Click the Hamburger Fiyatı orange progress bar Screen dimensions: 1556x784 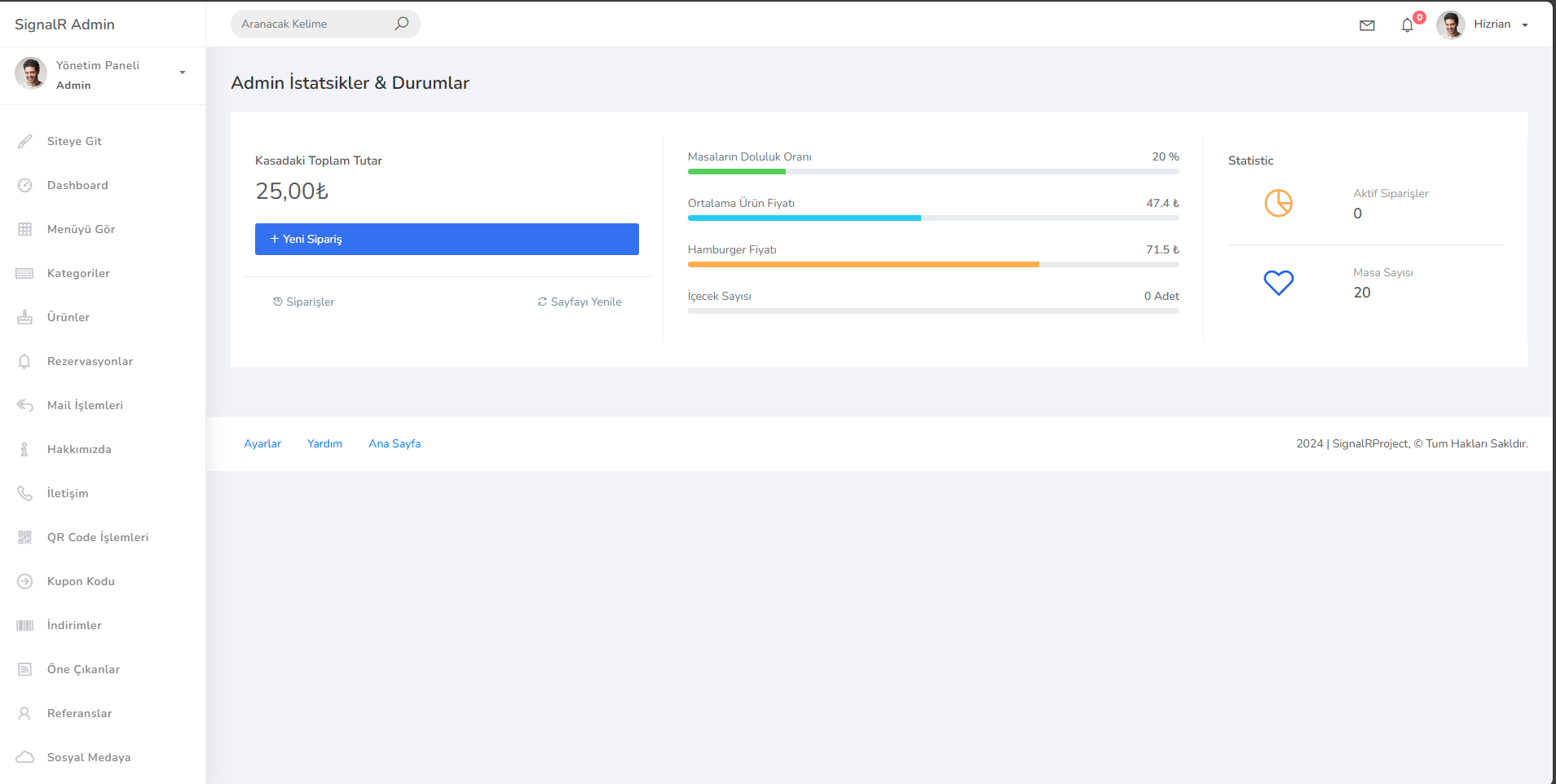(863, 264)
